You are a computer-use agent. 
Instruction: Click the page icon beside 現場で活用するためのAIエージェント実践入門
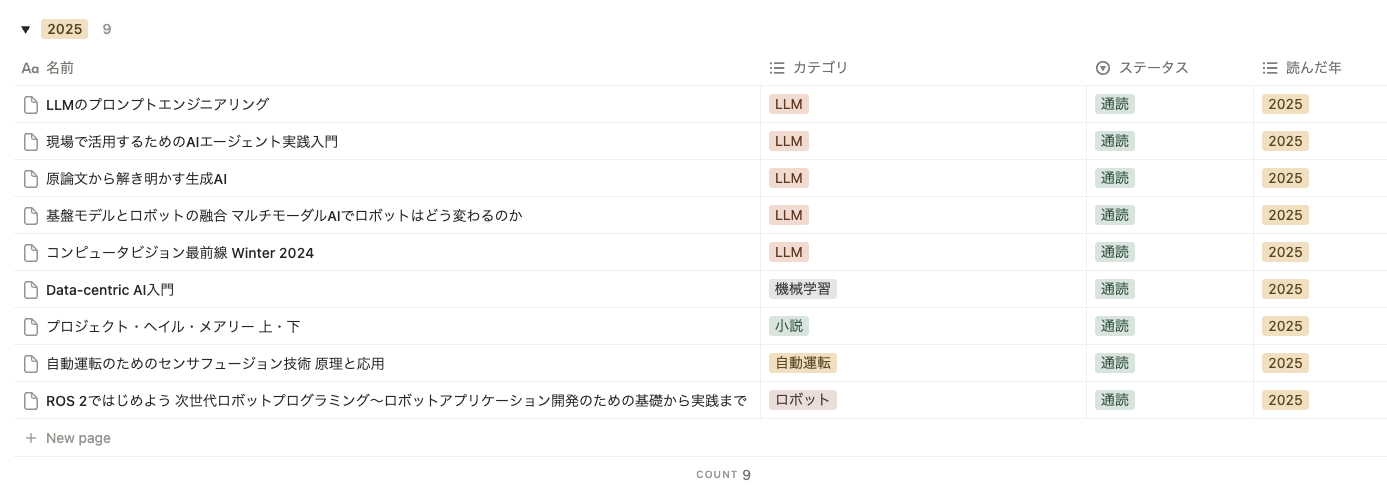[x=31, y=141]
